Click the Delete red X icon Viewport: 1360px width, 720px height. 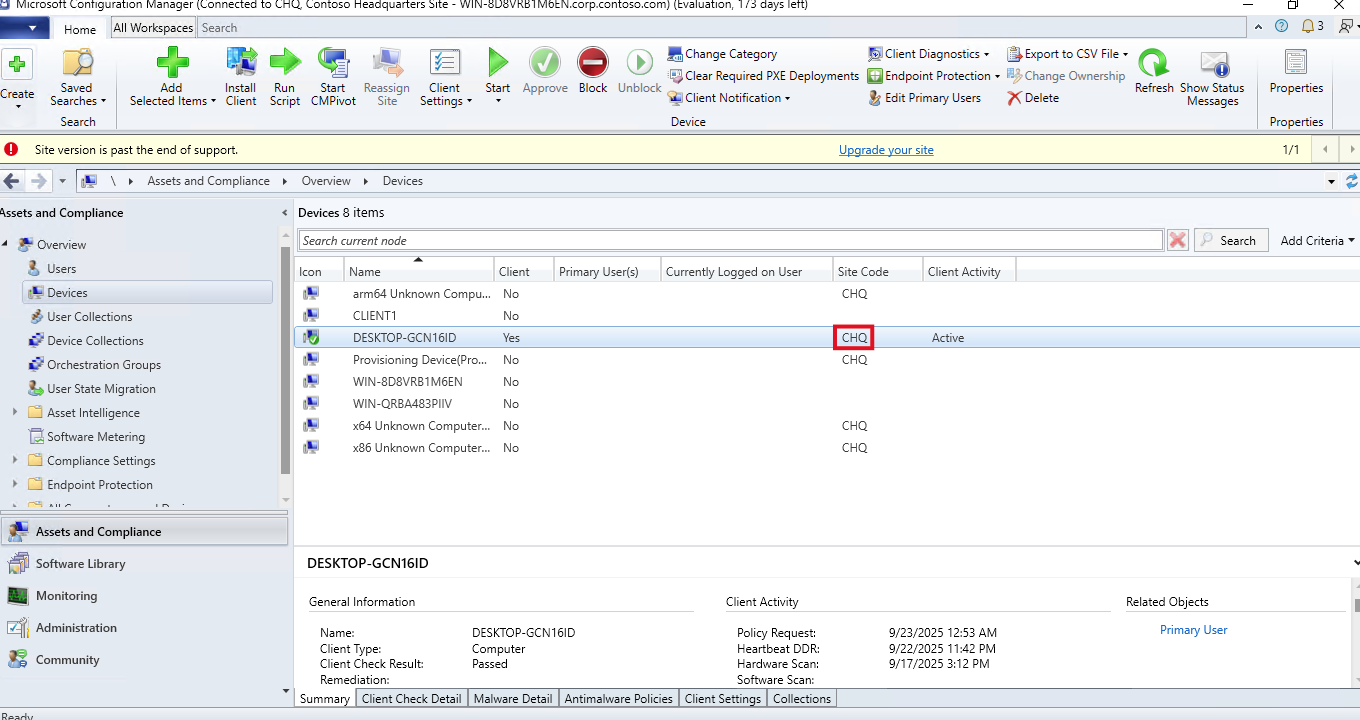click(x=1014, y=98)
